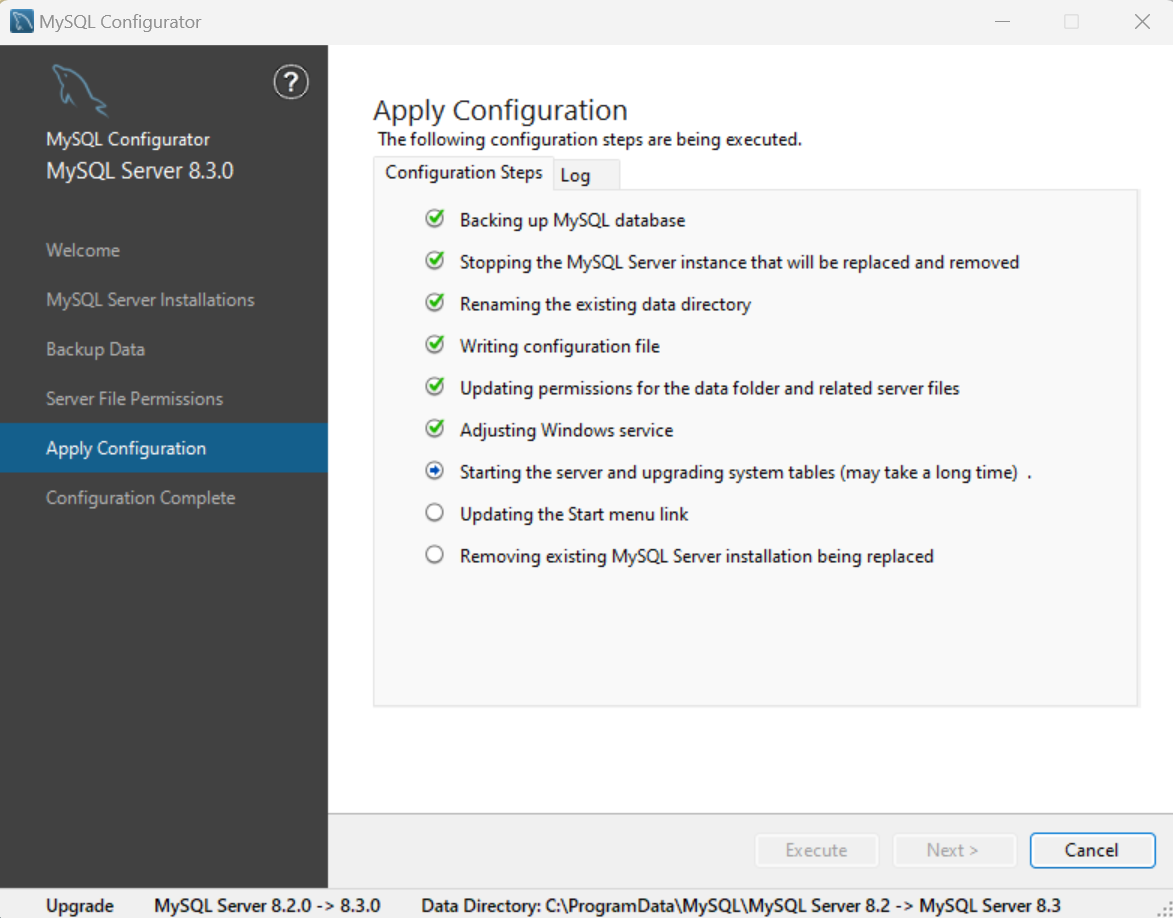Viewport: 1173px width, 918px height.
Task: Open Server File Permissions from the sidebar
Action: coord(134,398)
